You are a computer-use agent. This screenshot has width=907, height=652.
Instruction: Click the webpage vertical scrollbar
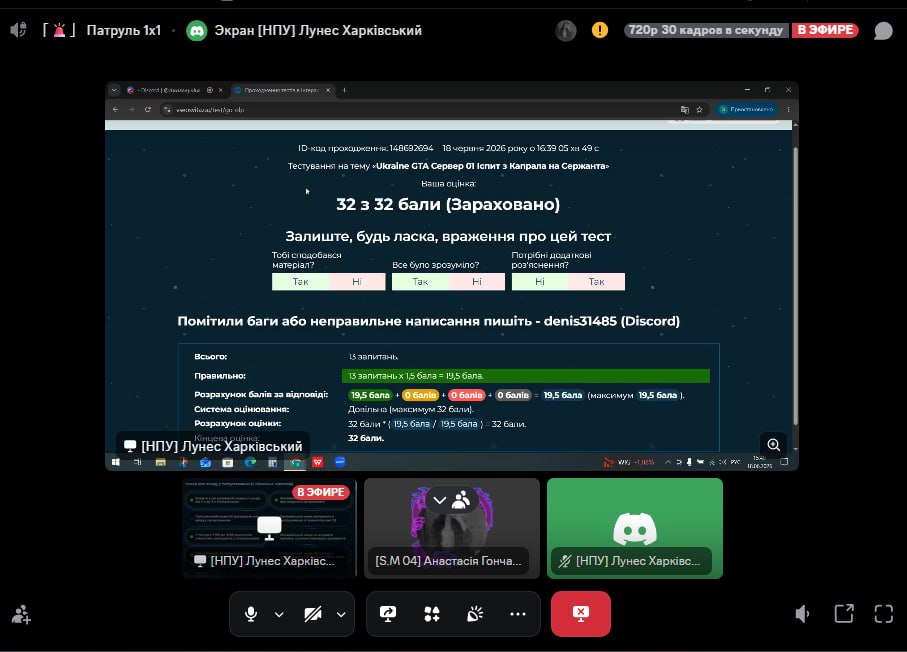click(x=795, y=286)
